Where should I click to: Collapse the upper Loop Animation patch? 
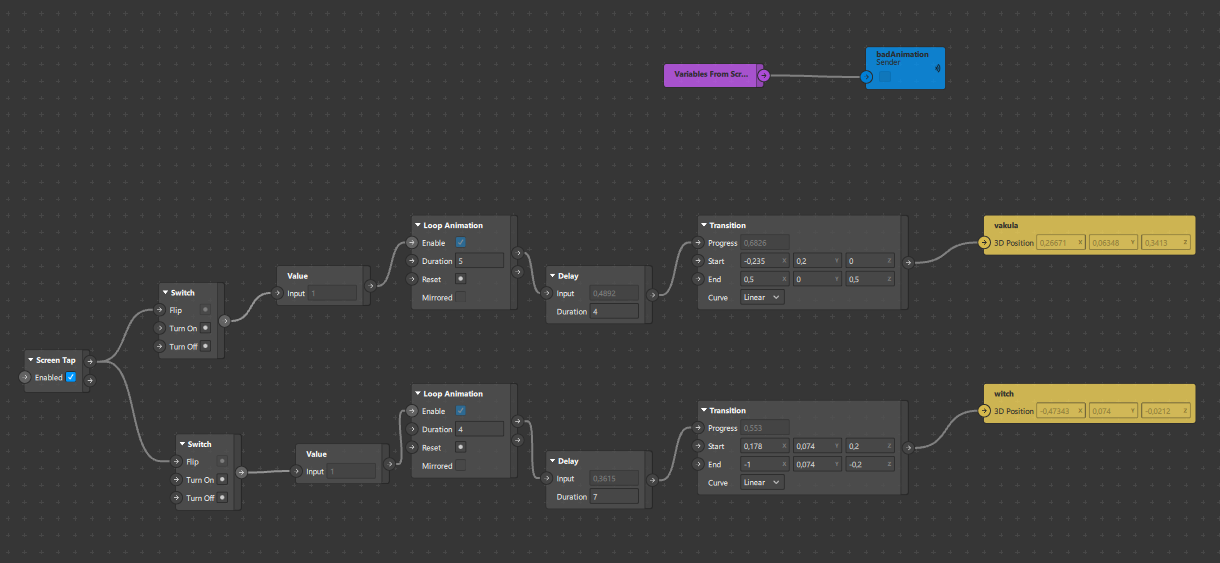pyautogui.click(x=418, y=226)
